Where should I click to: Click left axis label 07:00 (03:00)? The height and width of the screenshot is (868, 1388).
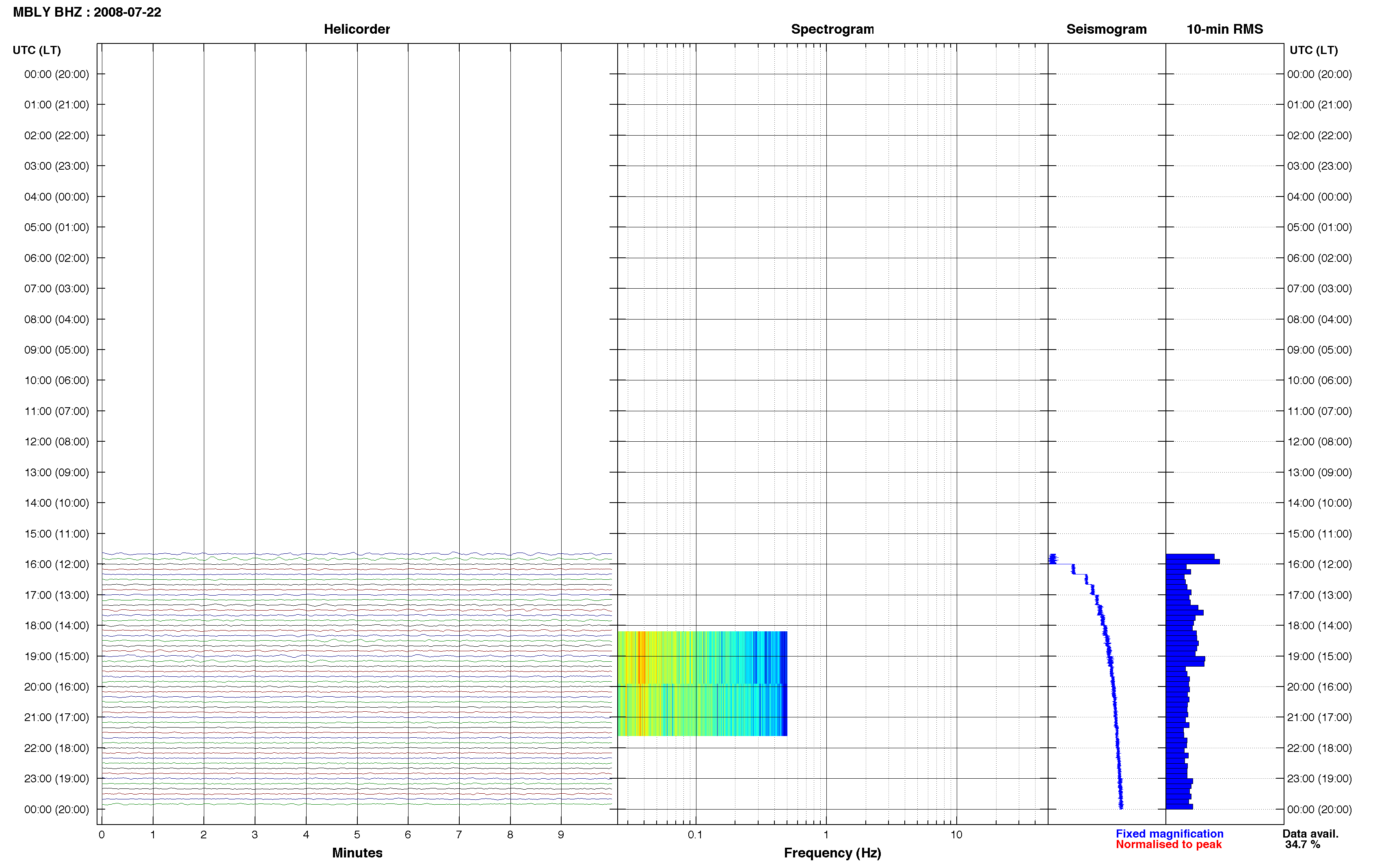(x=56, y=288)
